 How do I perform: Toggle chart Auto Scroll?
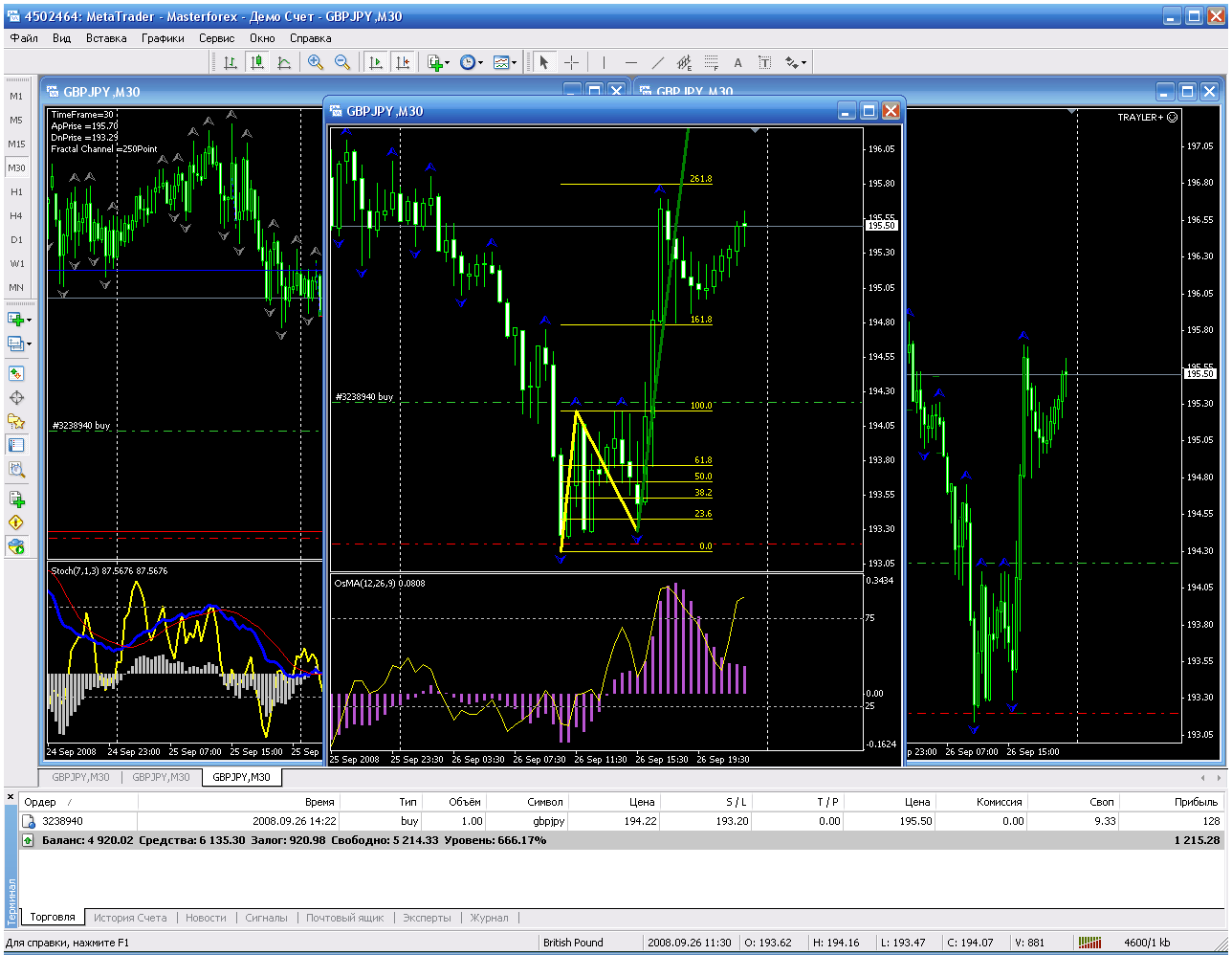[376, 62]
